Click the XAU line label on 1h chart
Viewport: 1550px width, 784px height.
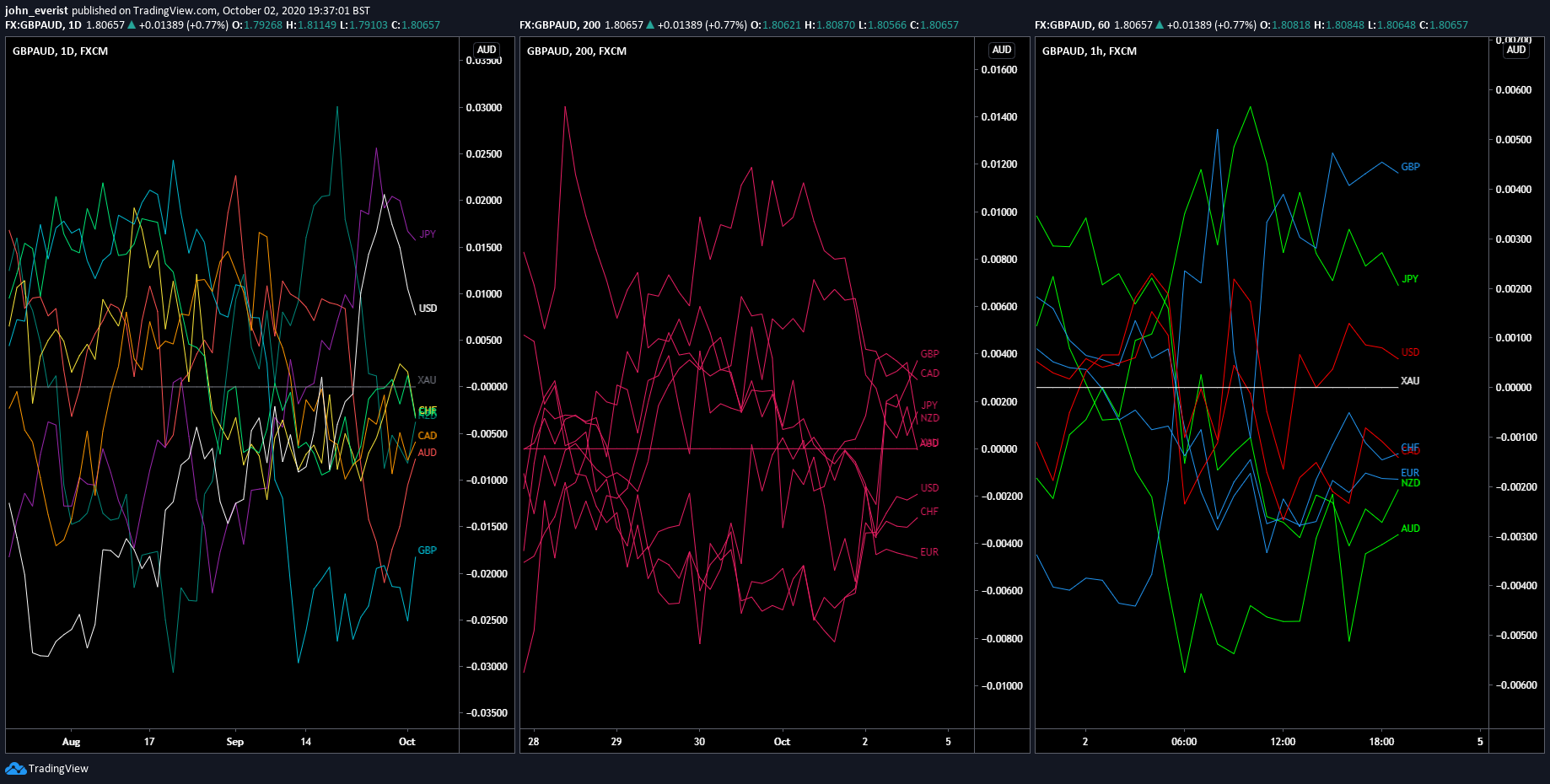[x=1410, y=381]
